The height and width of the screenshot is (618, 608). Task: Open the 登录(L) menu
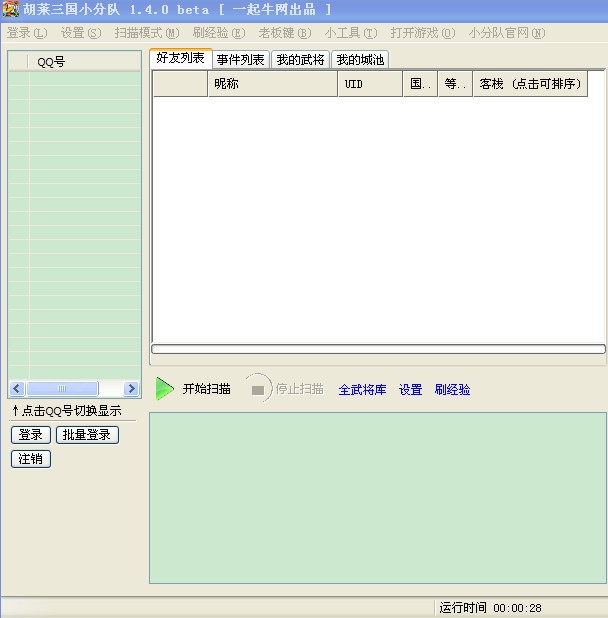tap(27, 33)
